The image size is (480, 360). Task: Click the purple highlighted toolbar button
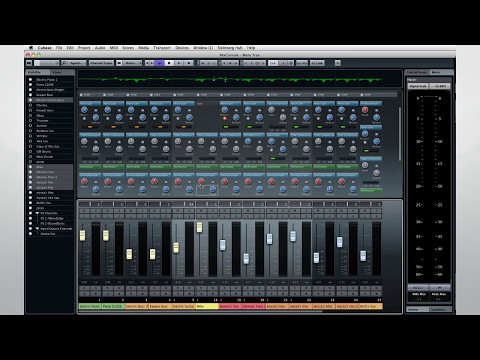coord(159,63)
